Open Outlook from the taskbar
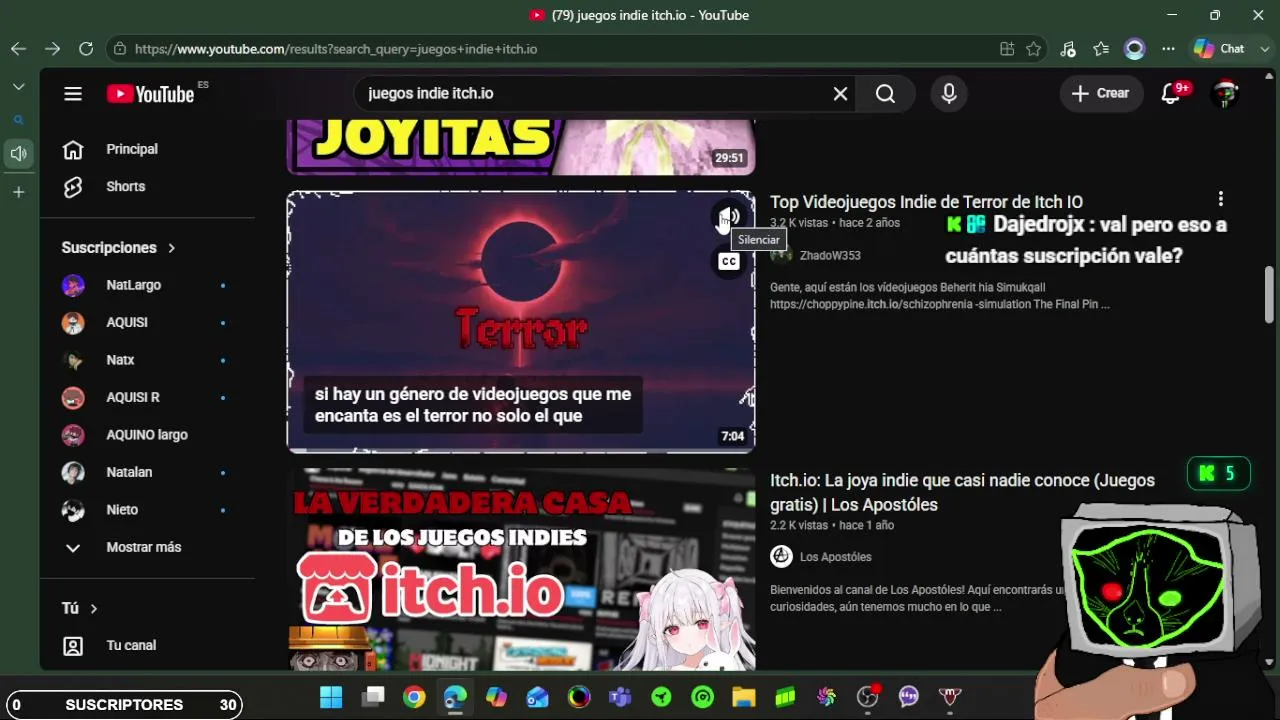The height and width of the screenshot is (720, 1280). tap(538, 697)
